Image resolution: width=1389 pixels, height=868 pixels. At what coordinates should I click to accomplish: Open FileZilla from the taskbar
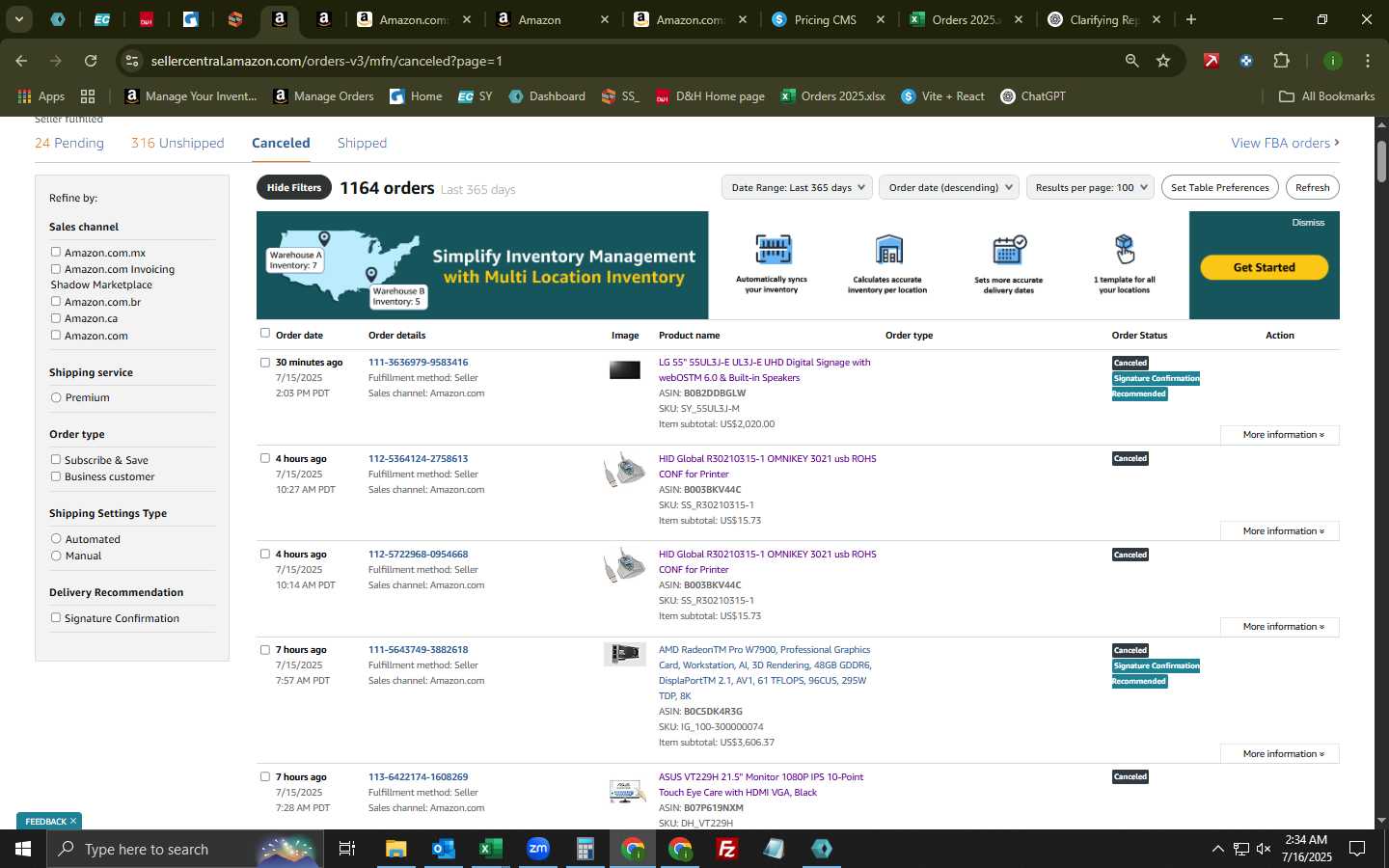point(727,849)
